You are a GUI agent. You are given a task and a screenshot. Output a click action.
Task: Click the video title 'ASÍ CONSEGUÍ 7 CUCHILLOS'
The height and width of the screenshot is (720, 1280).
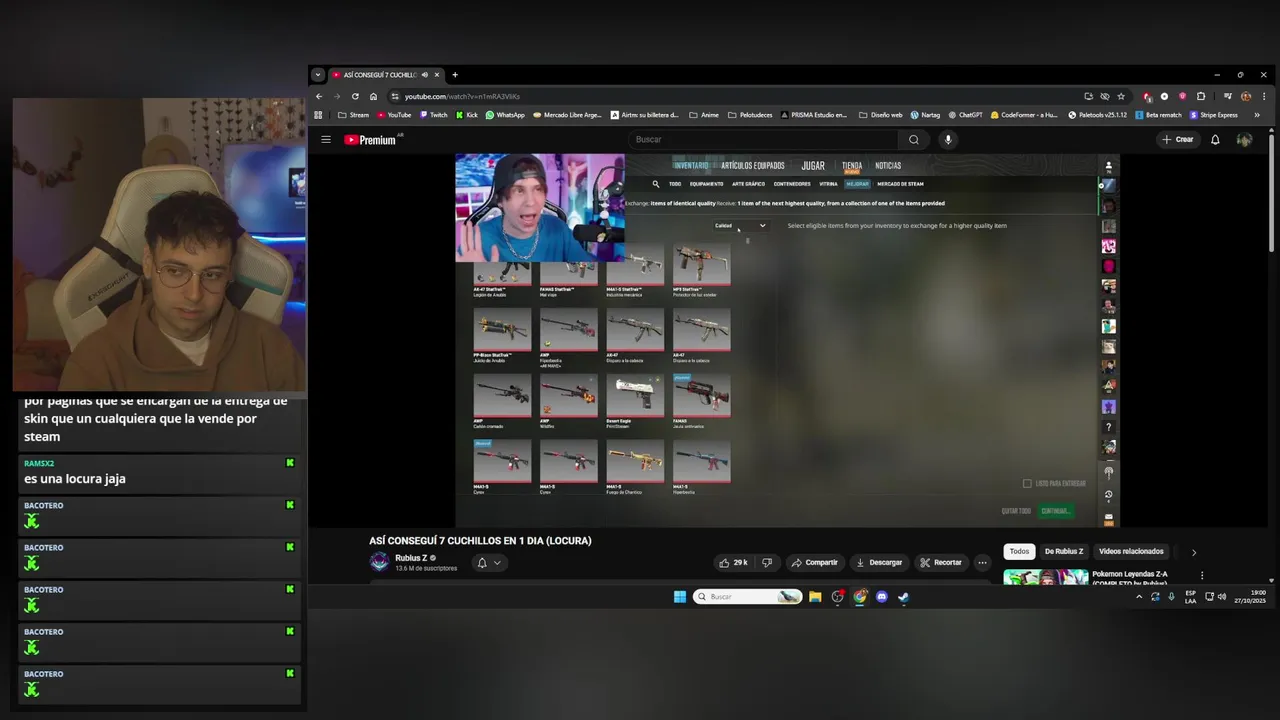(480, 541)
